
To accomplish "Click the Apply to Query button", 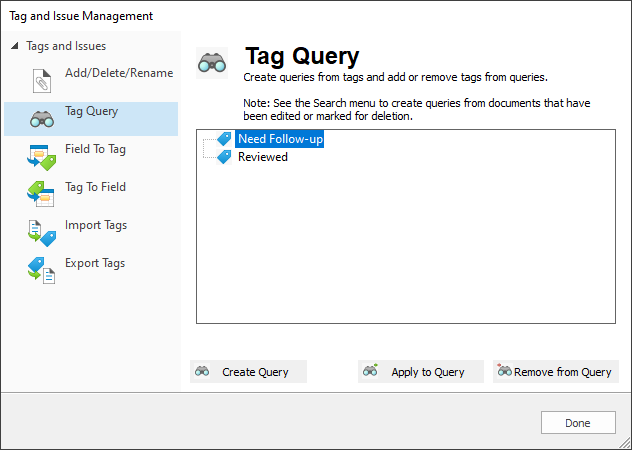I will click(x=421, y=371).
